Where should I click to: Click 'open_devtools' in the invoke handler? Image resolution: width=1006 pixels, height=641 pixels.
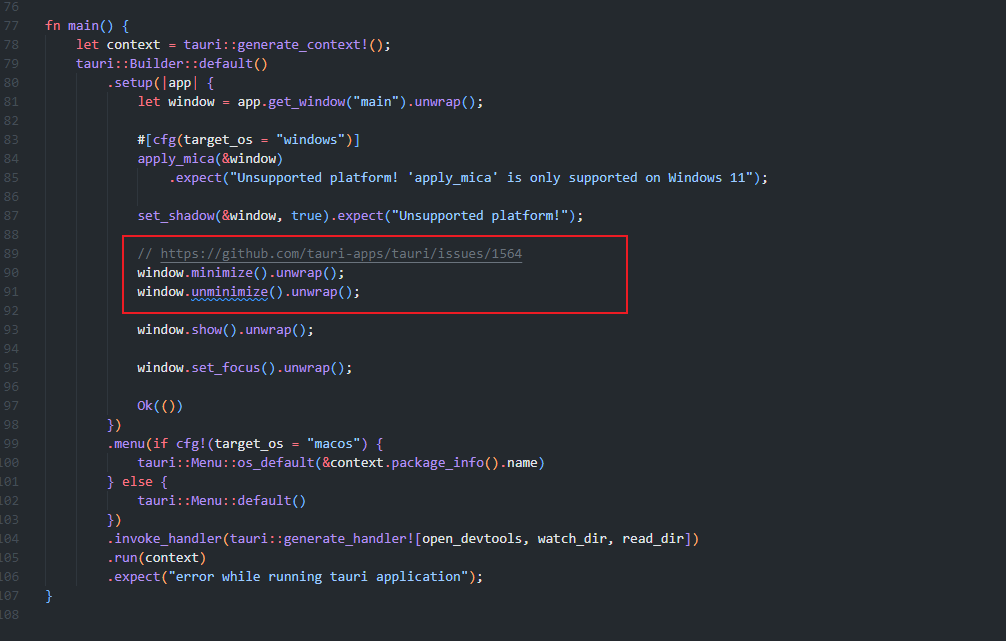472,539
